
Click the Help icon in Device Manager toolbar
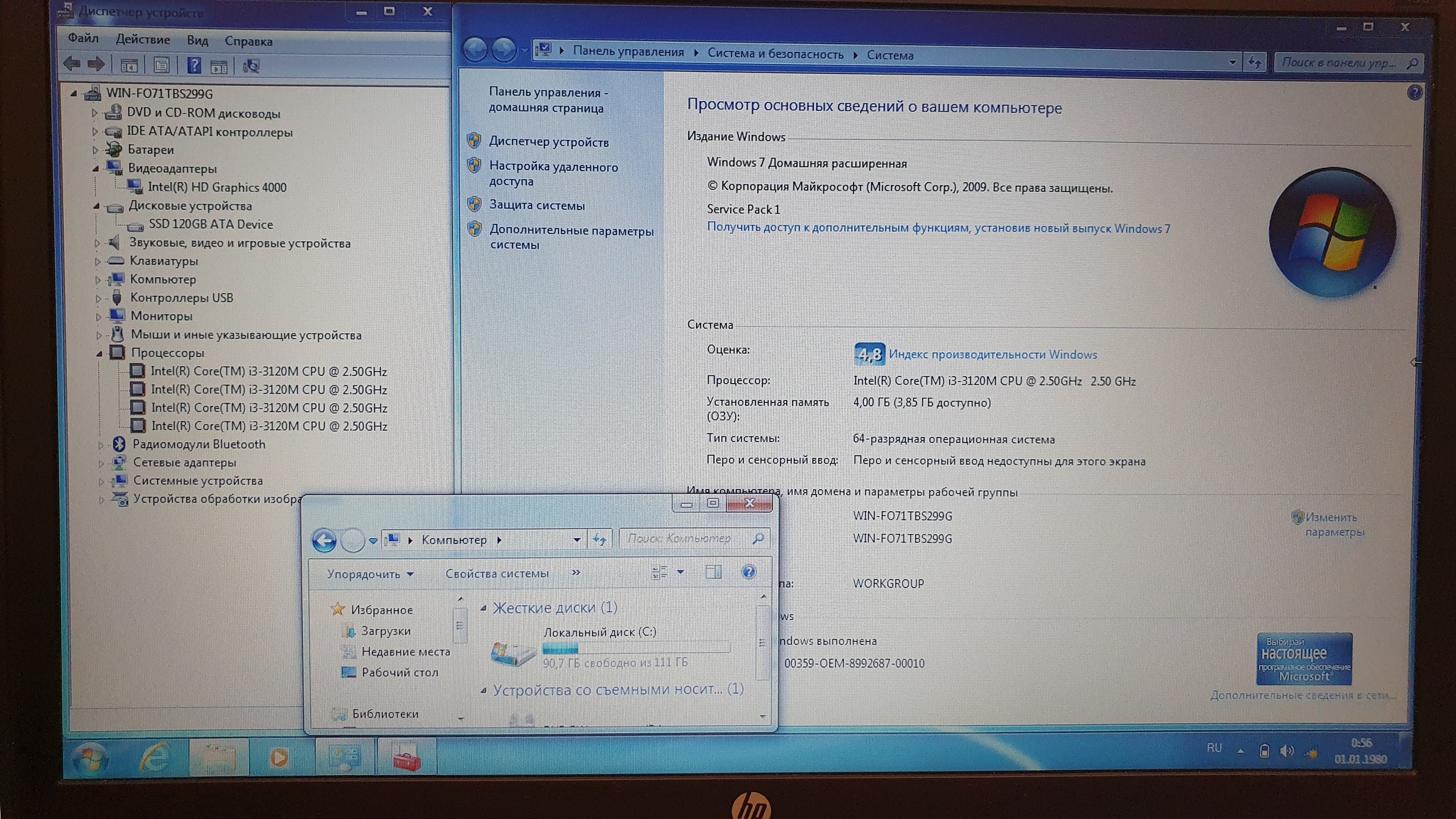pyautogui.click(x=193, y=66)
